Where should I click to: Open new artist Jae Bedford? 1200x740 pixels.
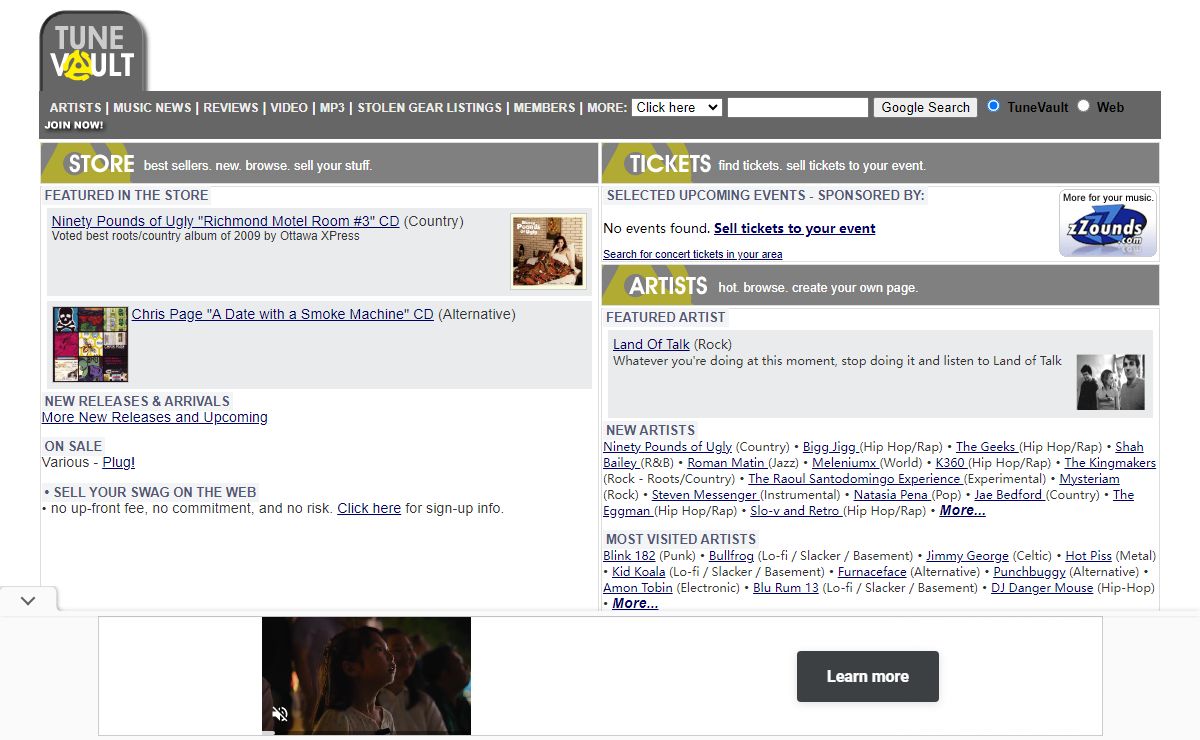(x=1009, y=495)
